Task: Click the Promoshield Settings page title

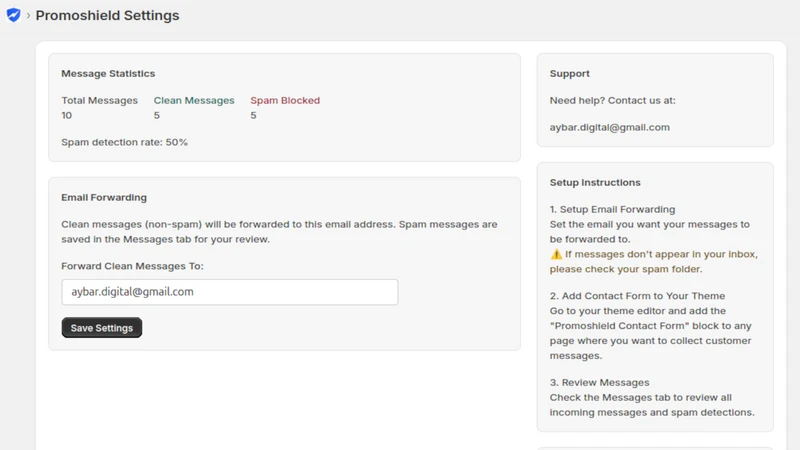Action: [x=107, y=16]
